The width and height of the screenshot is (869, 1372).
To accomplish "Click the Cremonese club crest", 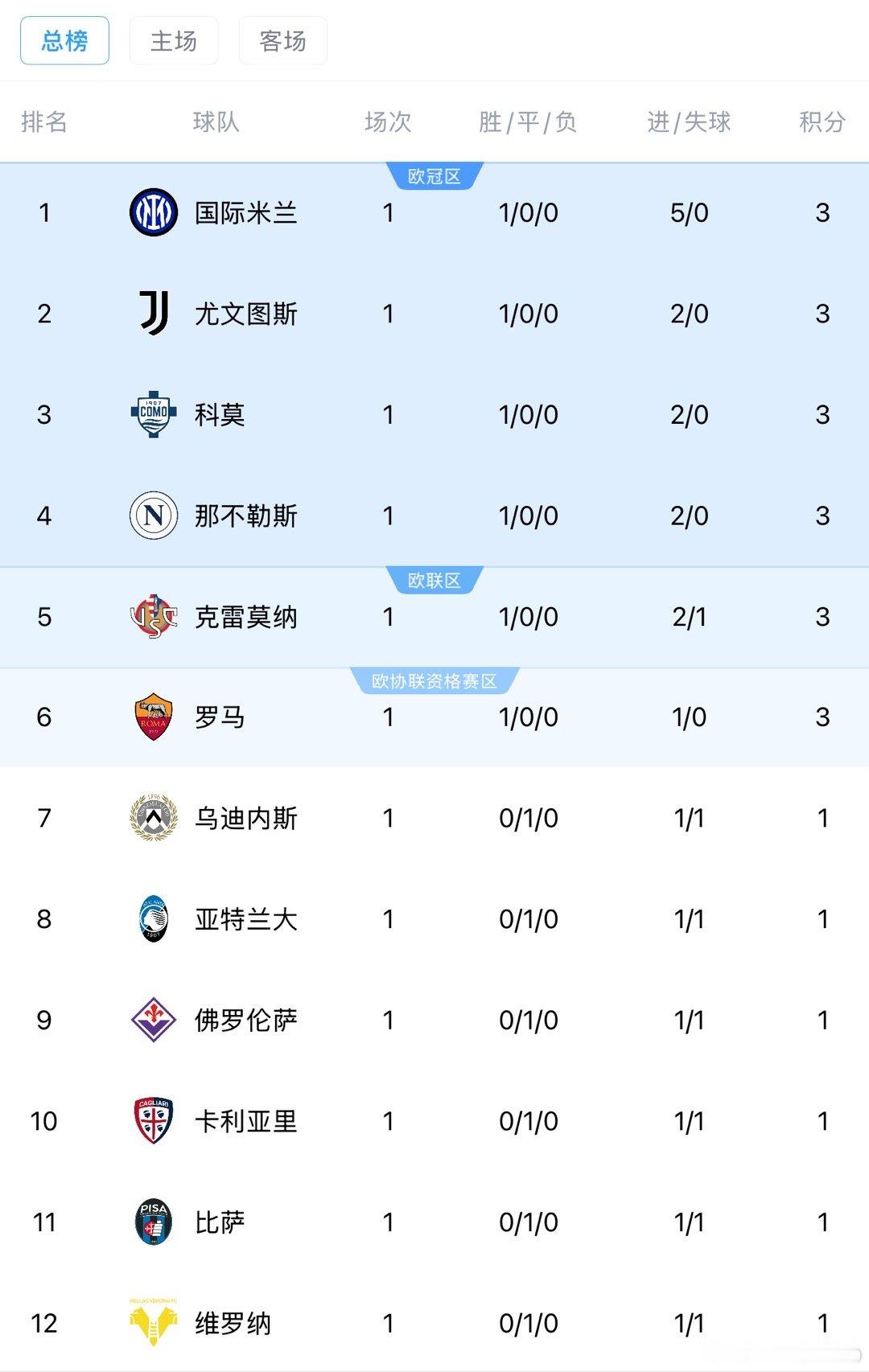I will (154, 617).
